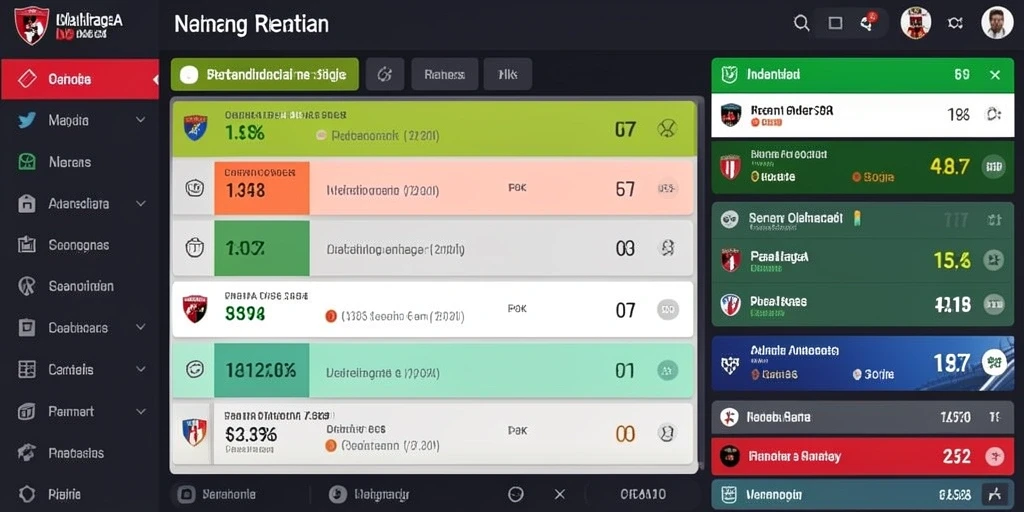The image size is (1024, 512).
Task: Expand the Magda sidebar chevron
Action: [140, 120]
